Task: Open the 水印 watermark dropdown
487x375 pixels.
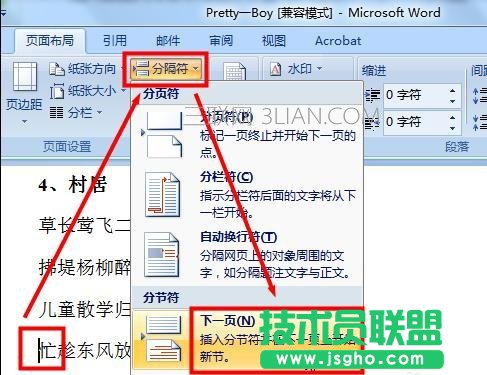Action: tap(296, 69)
